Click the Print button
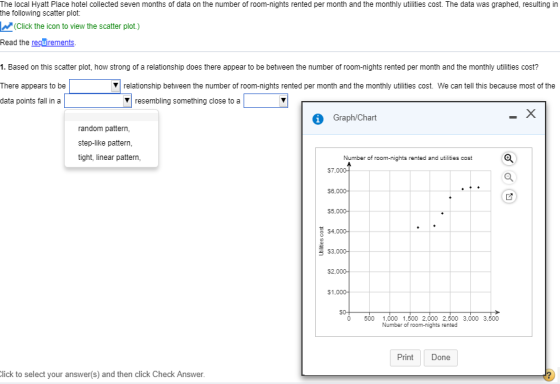This screenshot has width=560, height=384. [405, 358]
